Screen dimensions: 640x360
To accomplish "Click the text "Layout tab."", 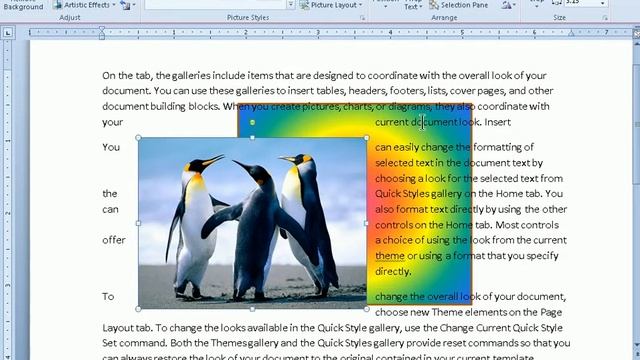I will (127, 328).
